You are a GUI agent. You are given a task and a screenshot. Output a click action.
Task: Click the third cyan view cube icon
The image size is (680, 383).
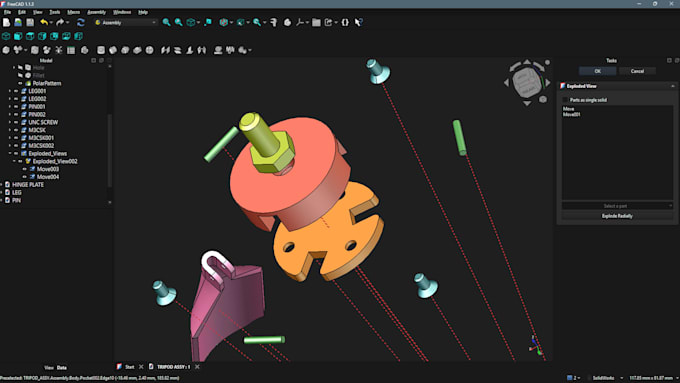[x=30, y=36]
